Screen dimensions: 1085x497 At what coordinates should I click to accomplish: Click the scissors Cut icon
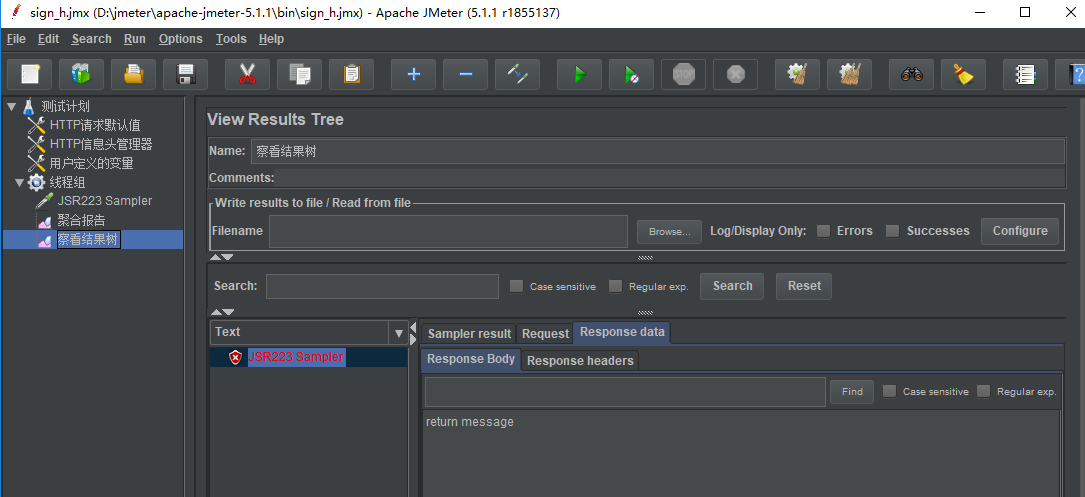pos(247,75)
